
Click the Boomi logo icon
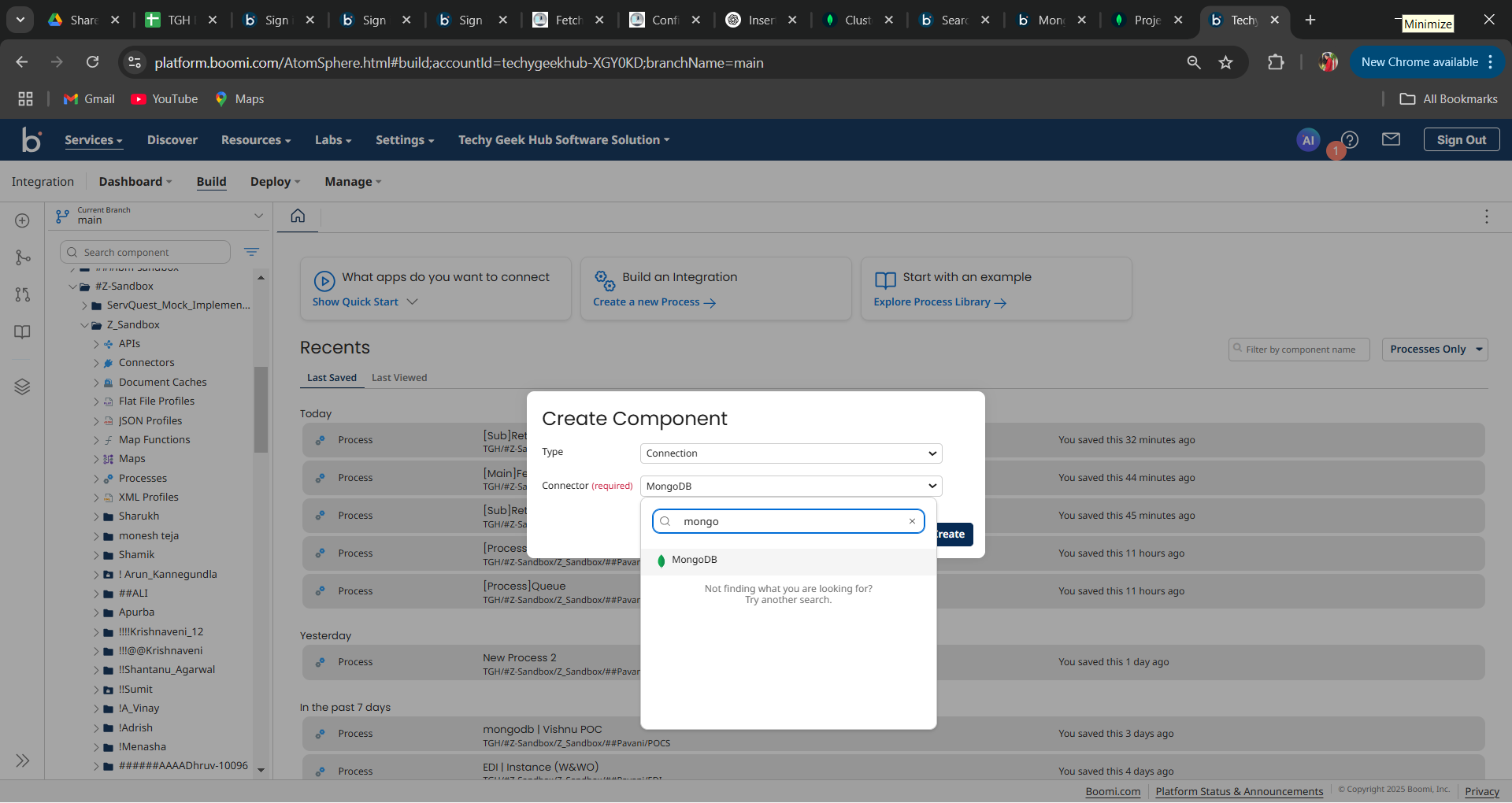tap(31, 140)
